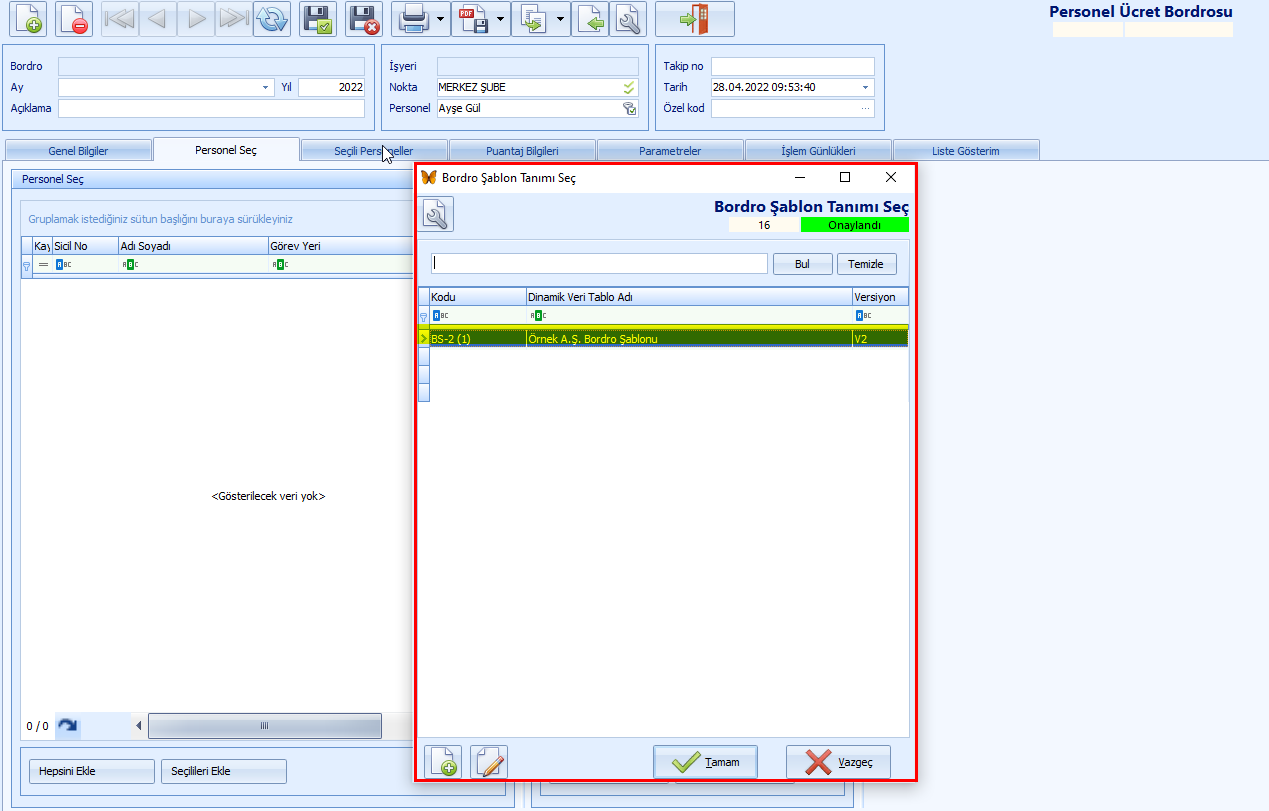
Task: Click the save icon with green check
Action: pos(318,19)
